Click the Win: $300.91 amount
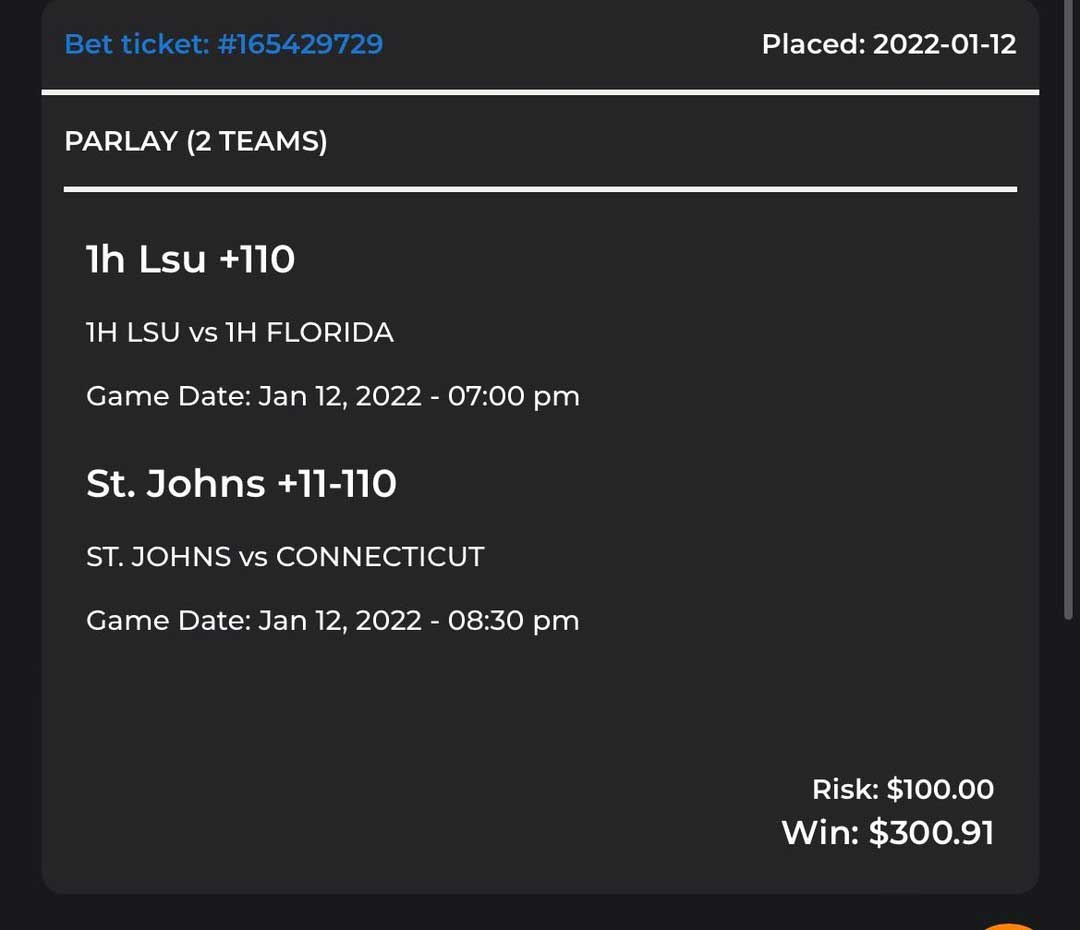1080x930 pixels. coord(888,832)
